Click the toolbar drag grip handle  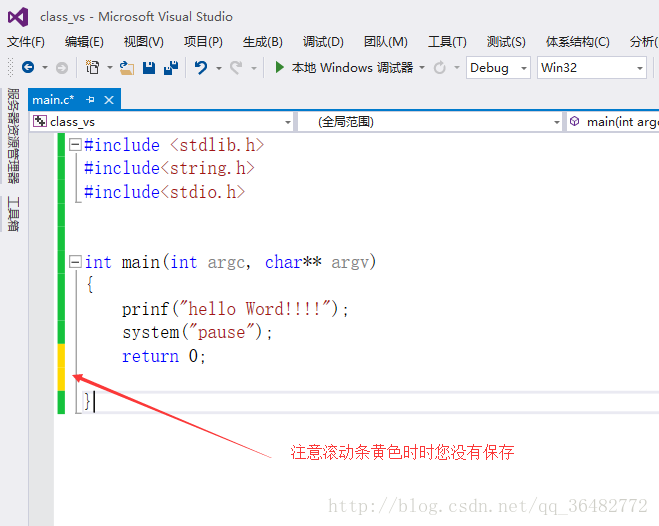11,67
